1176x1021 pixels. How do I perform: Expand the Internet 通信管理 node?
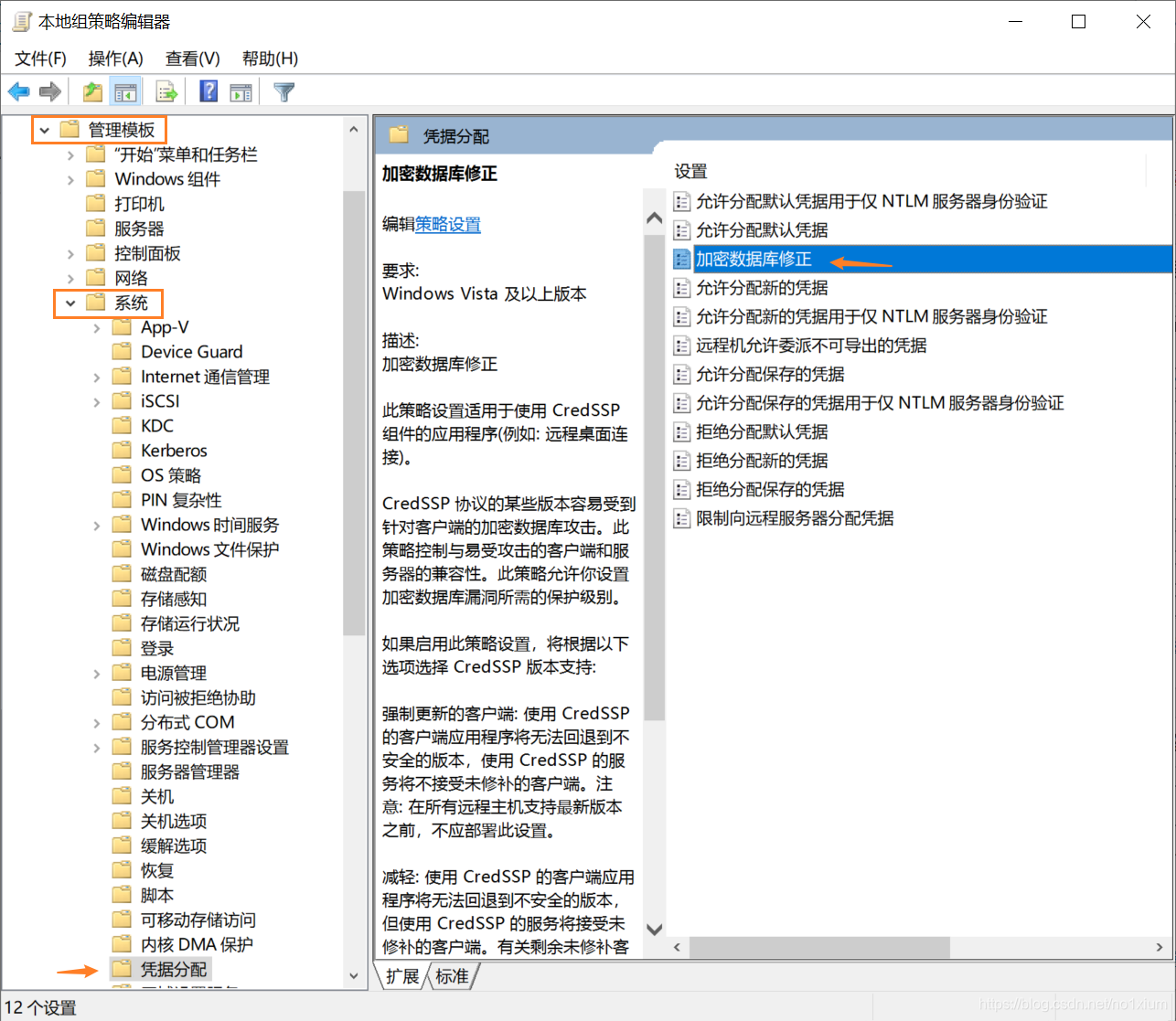coord(97,378)
